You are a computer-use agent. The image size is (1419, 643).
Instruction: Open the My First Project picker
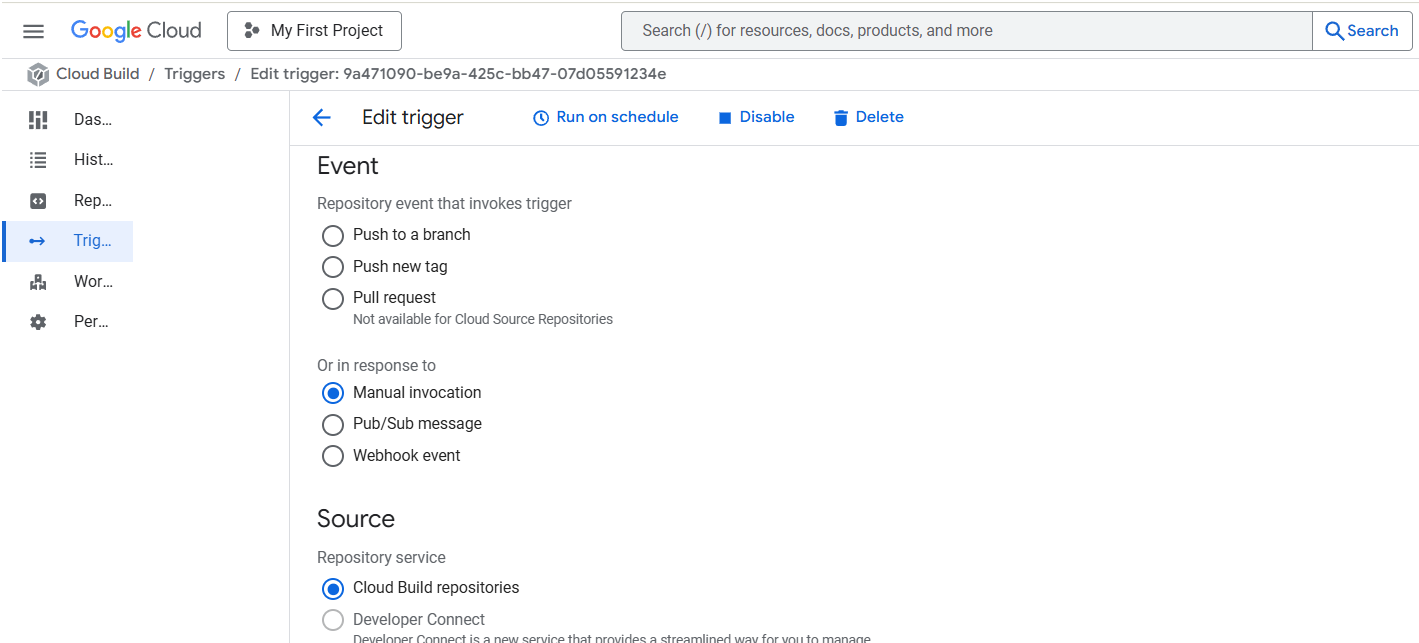[x=314, y=31]
